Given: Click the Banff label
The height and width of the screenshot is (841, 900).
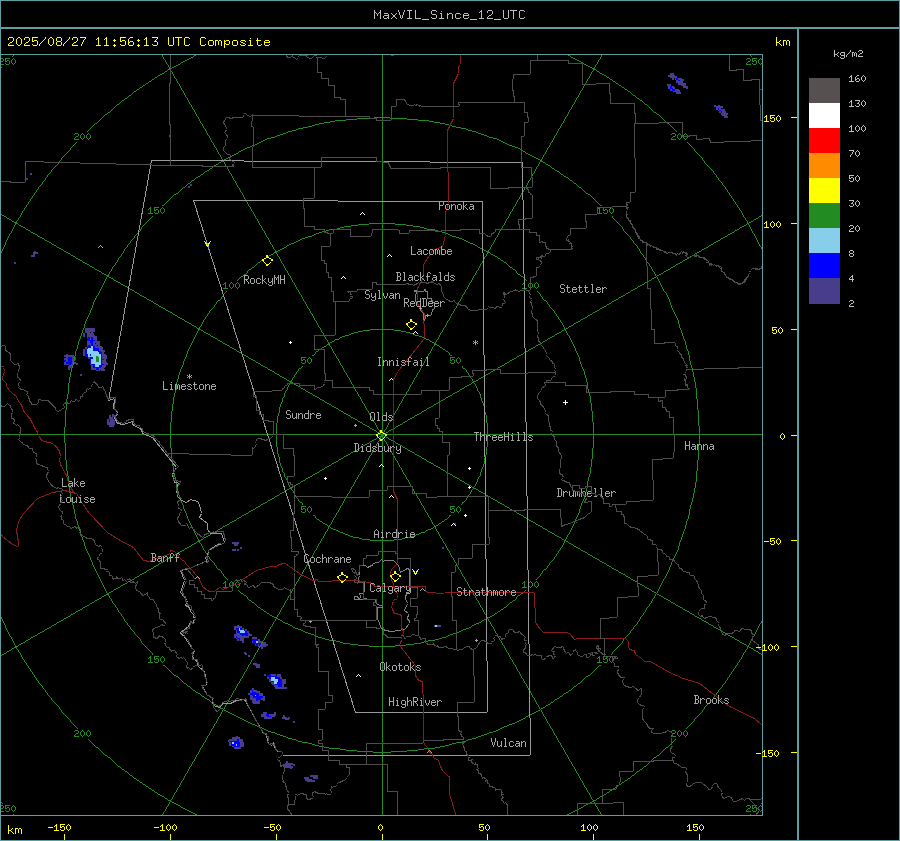Looking at the screenshot, I should [x=165, y=558].
